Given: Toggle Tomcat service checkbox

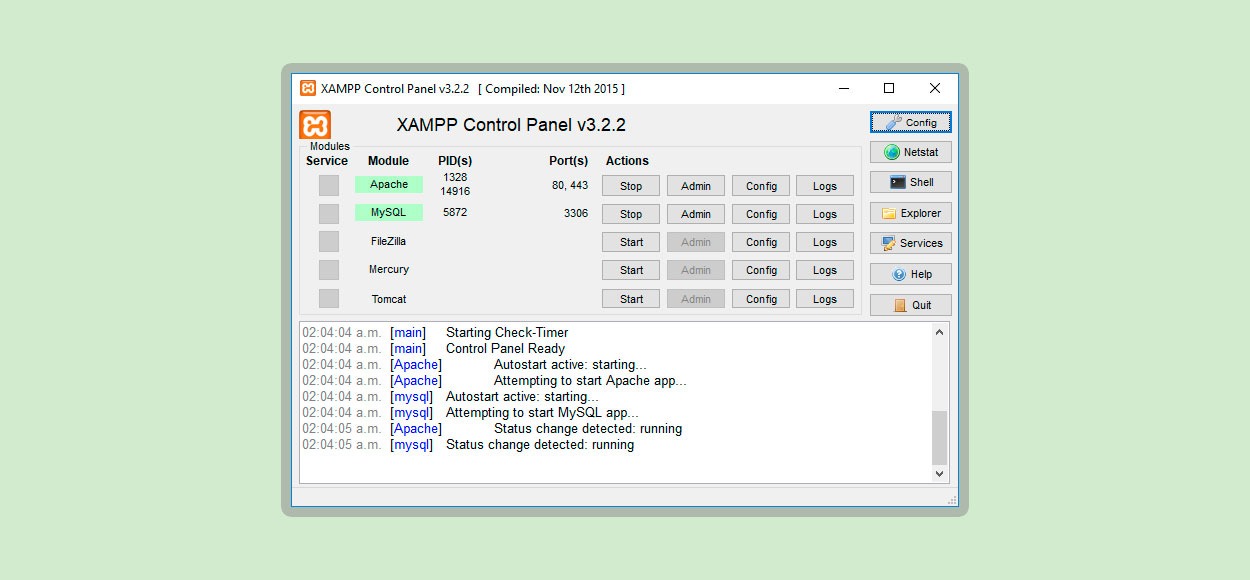Looking at the screenshot, I should point(329,299).
